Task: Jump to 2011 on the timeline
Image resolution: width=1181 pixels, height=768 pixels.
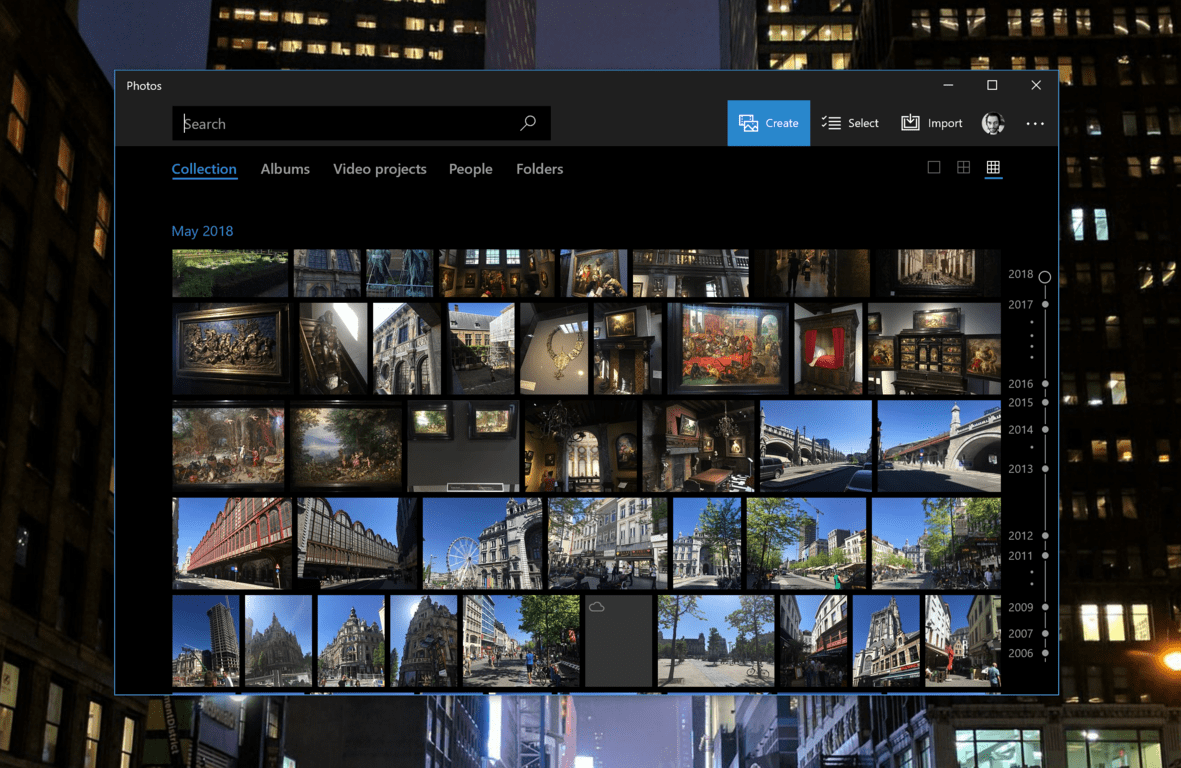Action: 1021,556
